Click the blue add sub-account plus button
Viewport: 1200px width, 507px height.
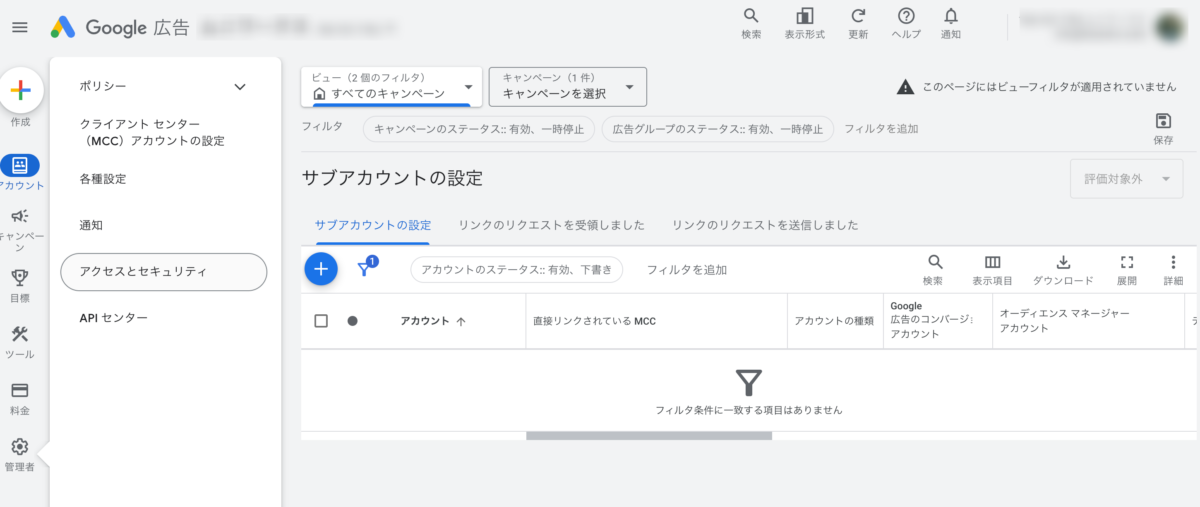[x=321, y=269]
